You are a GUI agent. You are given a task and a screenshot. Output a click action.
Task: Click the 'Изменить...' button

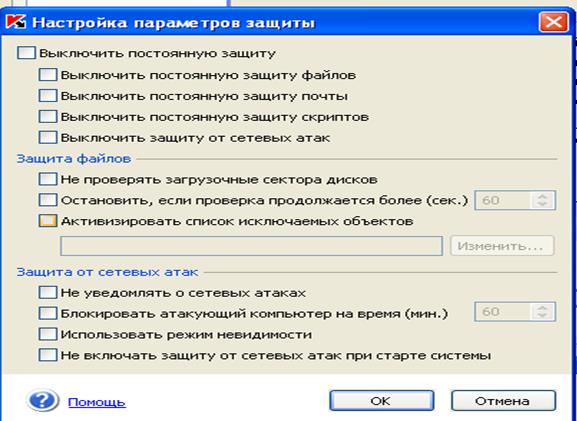coord(502,245)
